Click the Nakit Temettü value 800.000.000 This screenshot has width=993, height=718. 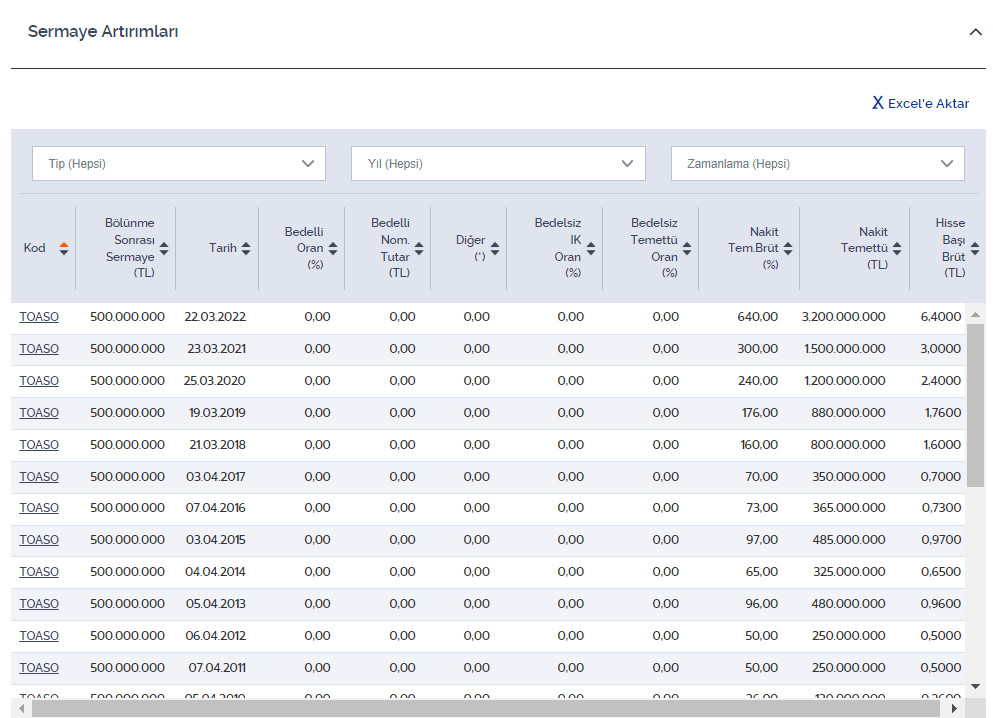(x=848, y=444)
